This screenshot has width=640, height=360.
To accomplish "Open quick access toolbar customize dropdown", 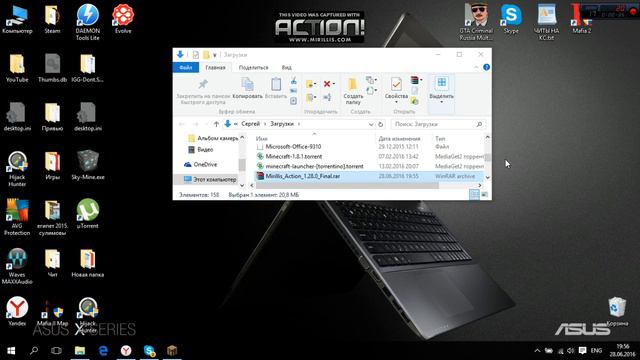I will (215, 55).
